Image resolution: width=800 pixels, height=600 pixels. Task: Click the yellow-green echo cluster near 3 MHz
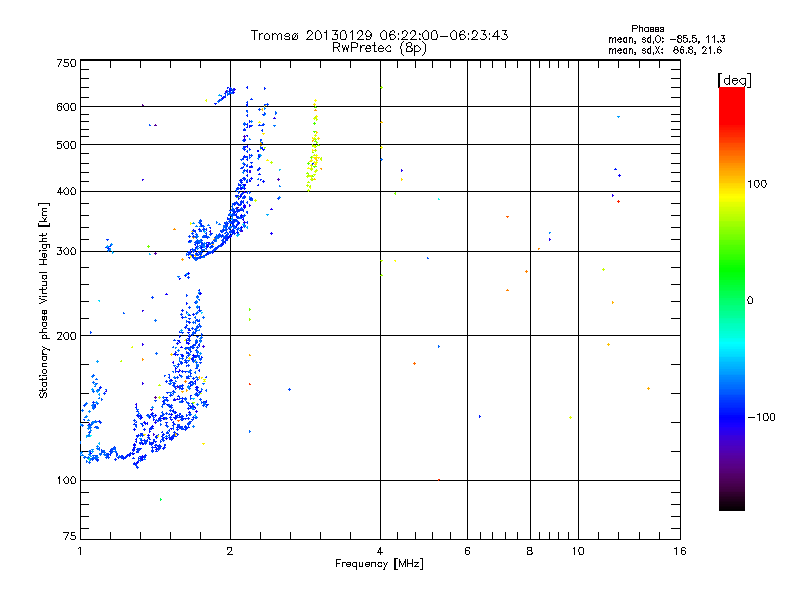[x=314, y=148]
